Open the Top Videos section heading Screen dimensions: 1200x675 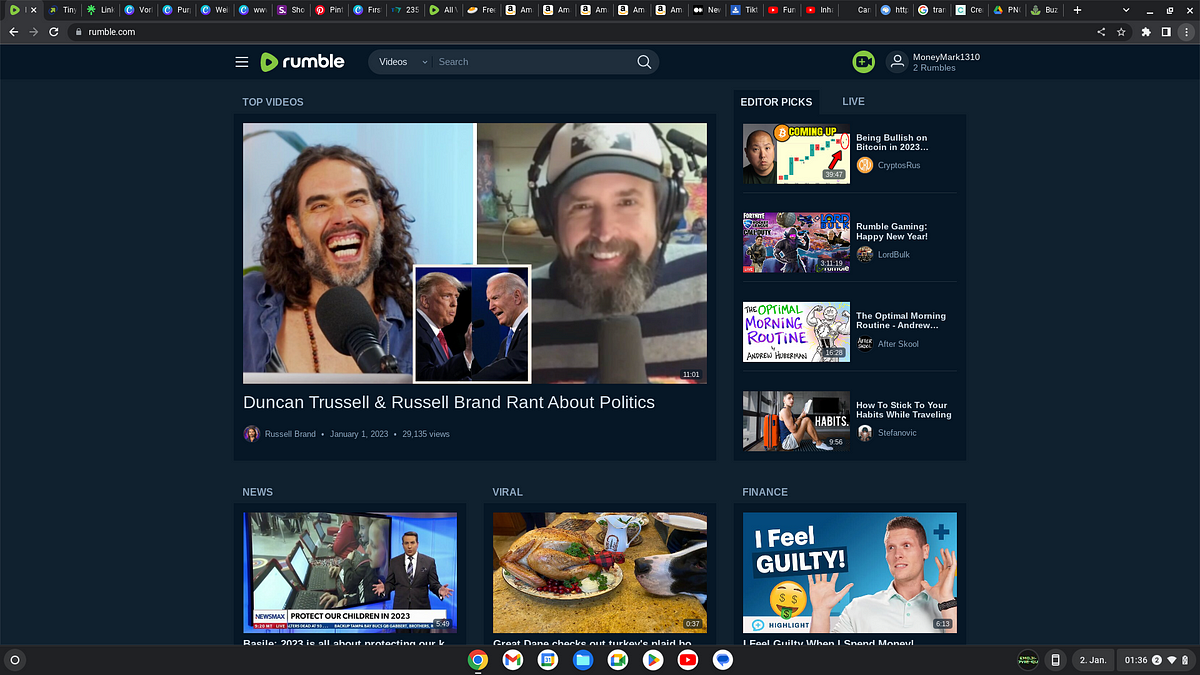point(273,102)
